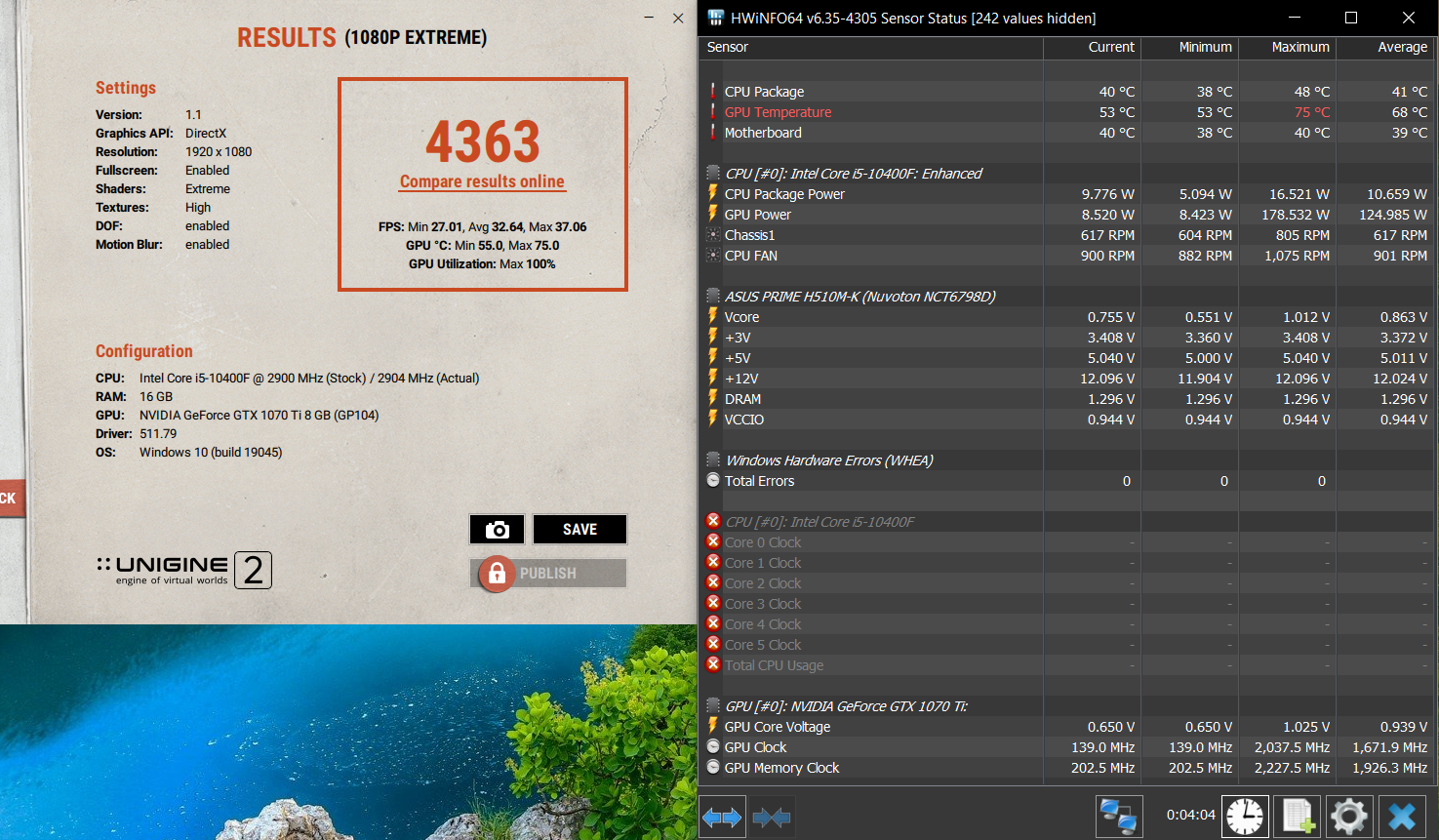Image resolution: width=1439 pixels, height=840 pixels.
Task: Maximize the HWiNFO64 Sensor Status window
Action: pos(1351,18)
